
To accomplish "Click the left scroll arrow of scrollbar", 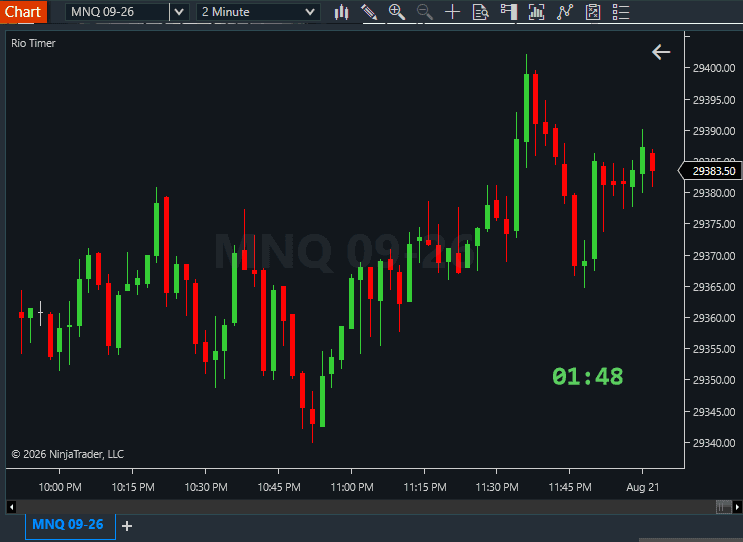I will (11, 507).
